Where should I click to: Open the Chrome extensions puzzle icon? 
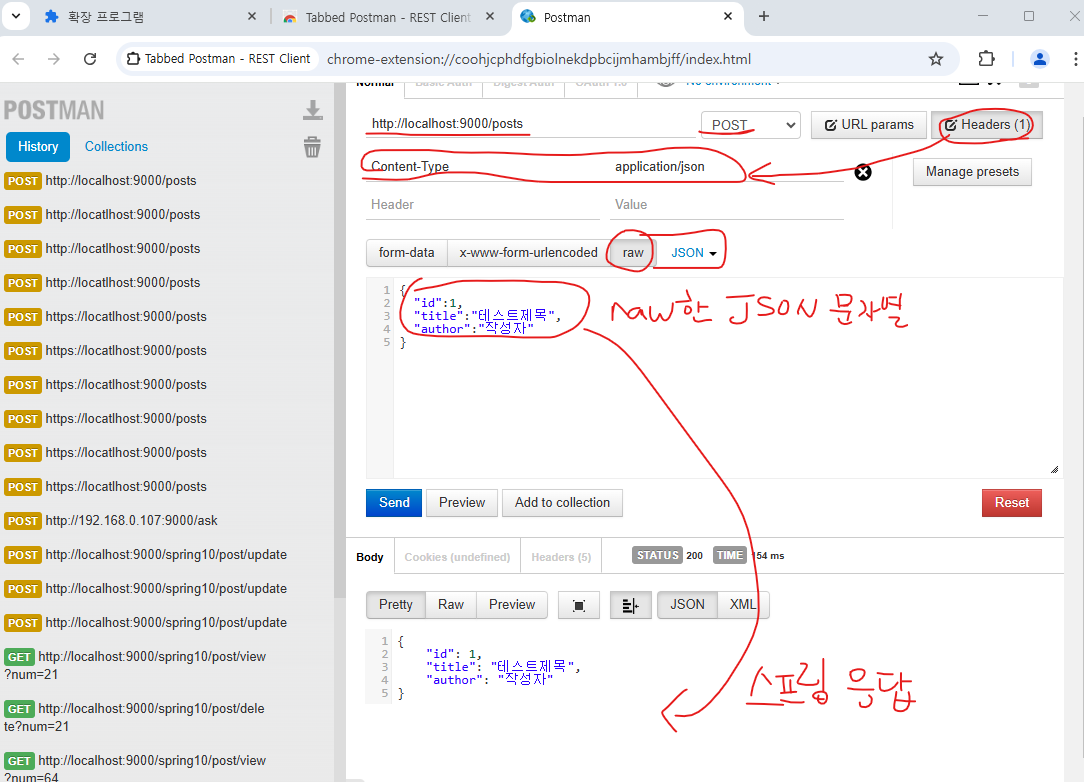tap(987, 59)
